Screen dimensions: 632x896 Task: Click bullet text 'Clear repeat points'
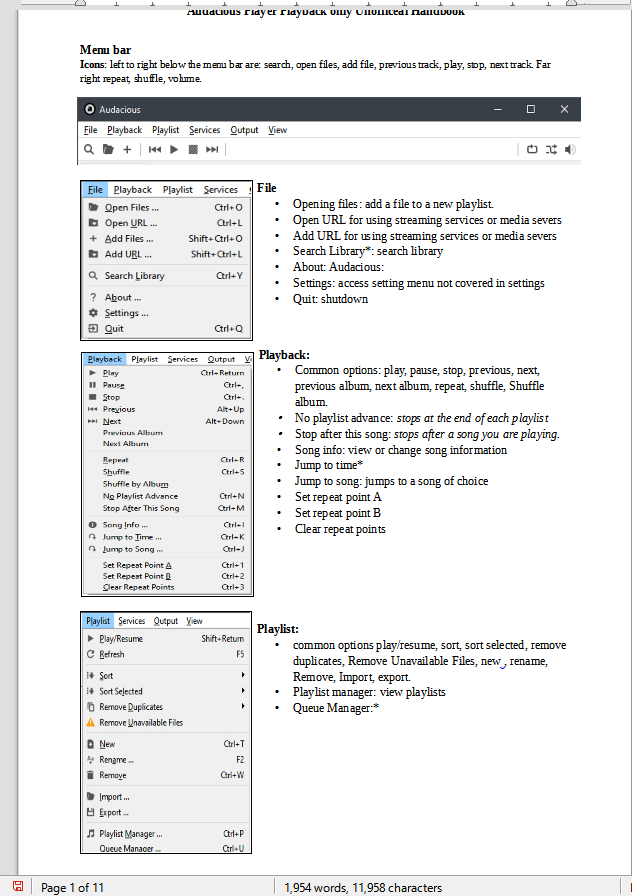[x=340, y=529]
